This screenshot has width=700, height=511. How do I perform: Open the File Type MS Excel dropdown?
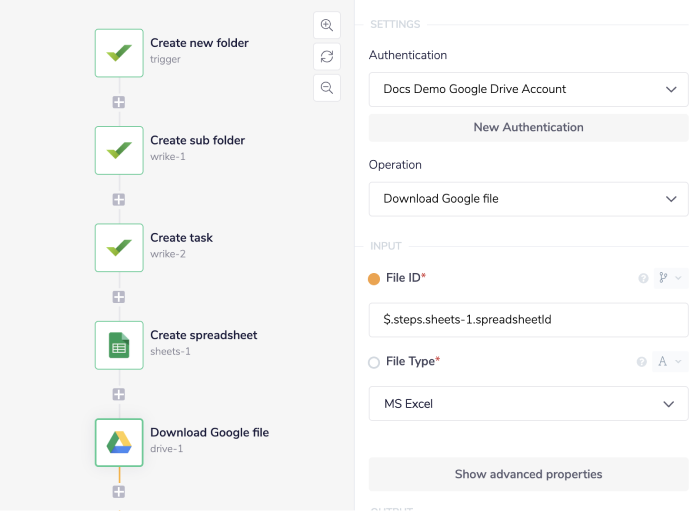pyautogui.click(x=528, y=404)
